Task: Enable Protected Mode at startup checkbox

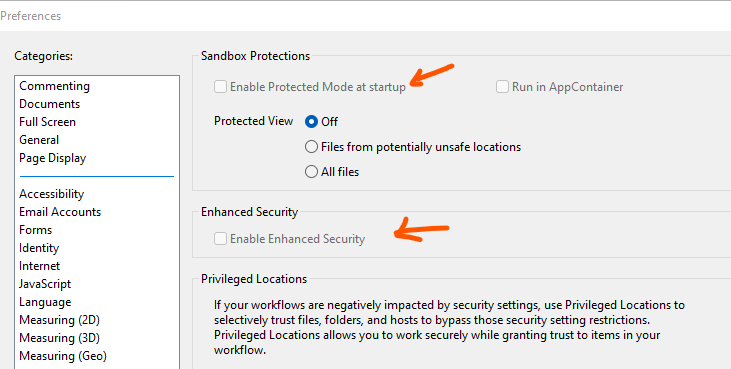Action: pyautogui.click(x=221, y=87)
